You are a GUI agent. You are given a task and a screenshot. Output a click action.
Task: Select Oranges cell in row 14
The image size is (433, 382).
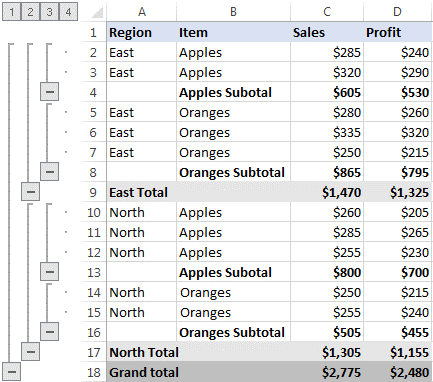233,292
